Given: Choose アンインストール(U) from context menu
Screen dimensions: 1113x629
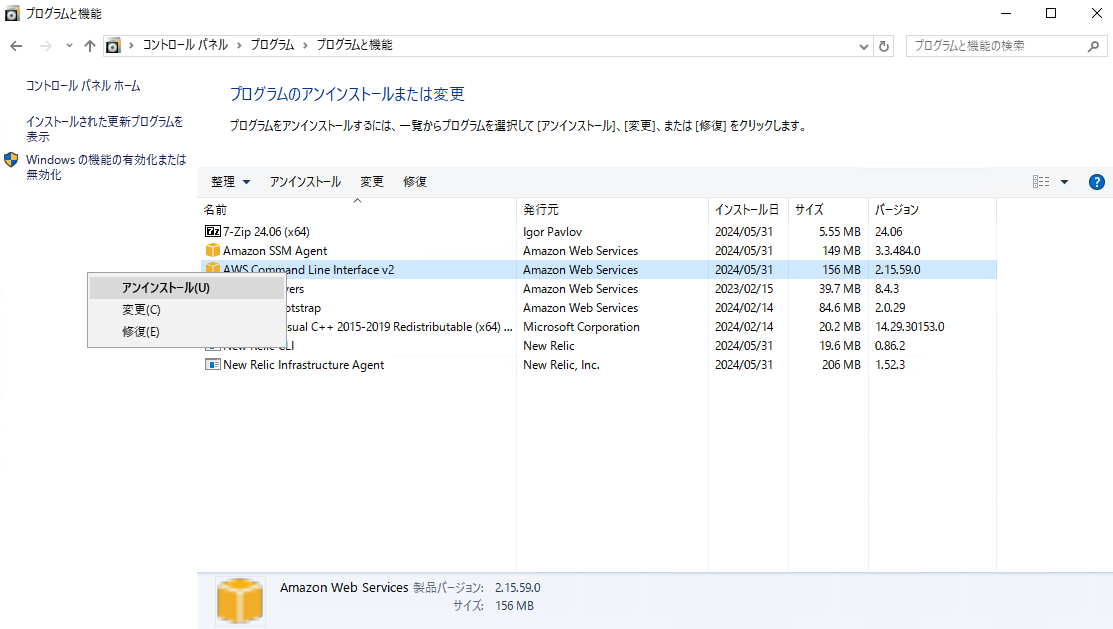Looking at the screenshot, I should (x=187, y=288).
